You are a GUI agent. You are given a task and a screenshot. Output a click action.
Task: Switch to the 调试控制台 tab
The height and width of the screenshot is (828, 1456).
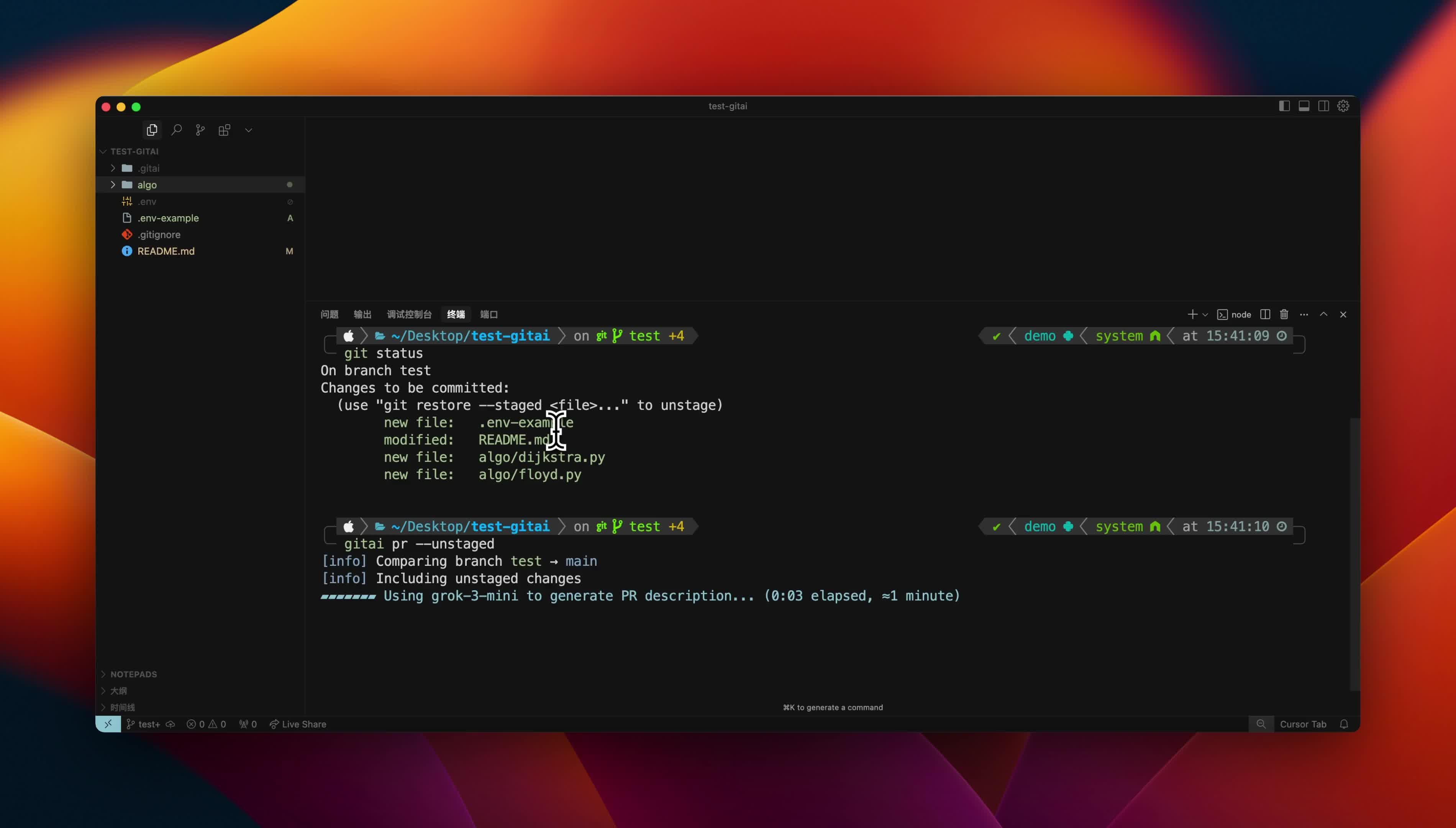pos(409,314)
